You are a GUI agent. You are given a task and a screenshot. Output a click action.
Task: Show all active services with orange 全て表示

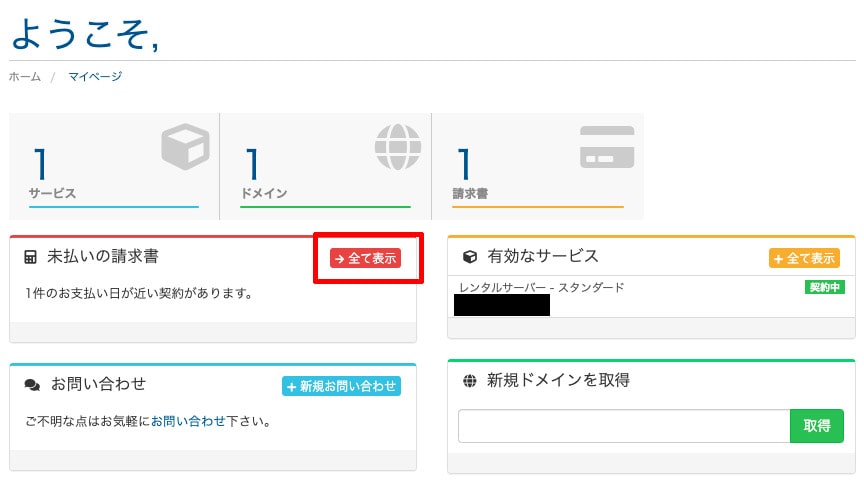pos(804,258)
